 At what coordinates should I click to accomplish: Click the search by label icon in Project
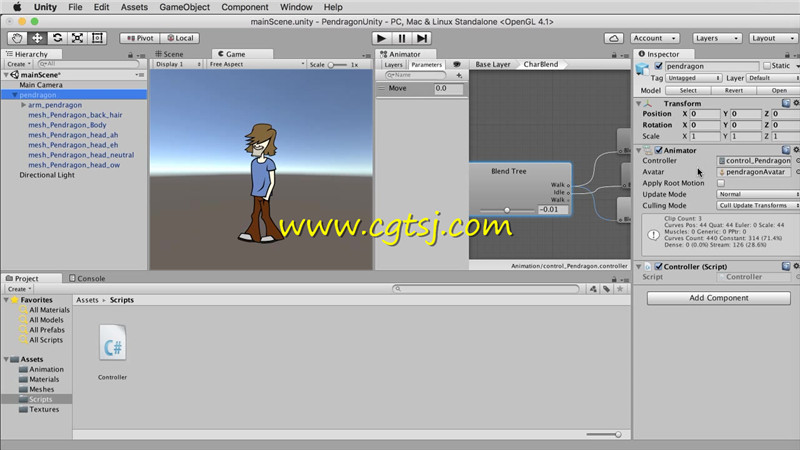[x=606, y=289]
